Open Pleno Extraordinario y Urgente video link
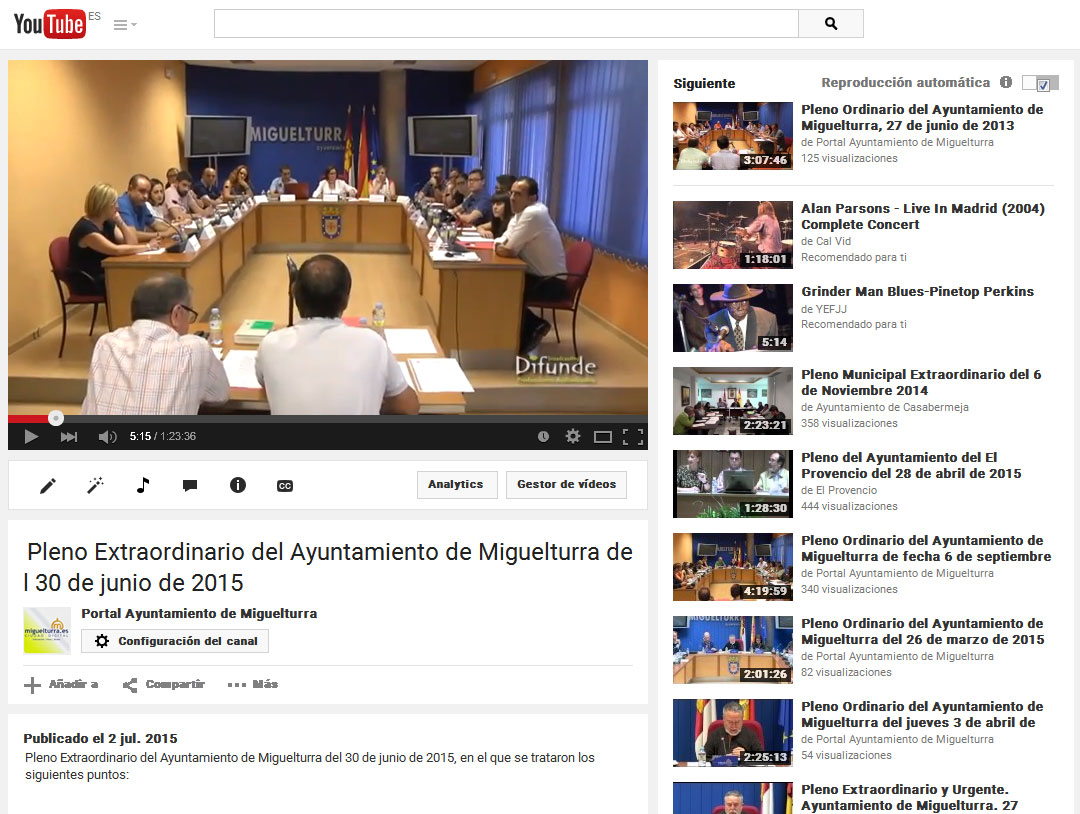The height and width of the screenshot is (814, 1080). tap(909, 797)
